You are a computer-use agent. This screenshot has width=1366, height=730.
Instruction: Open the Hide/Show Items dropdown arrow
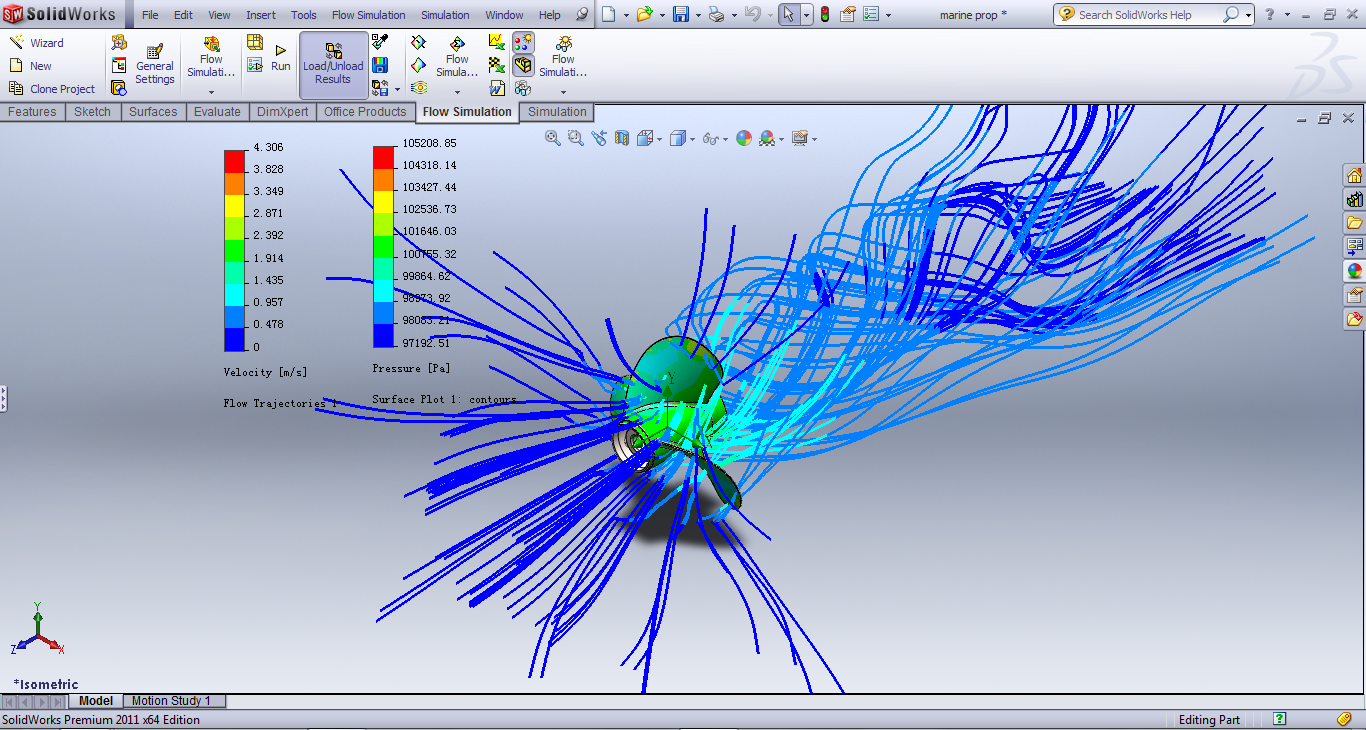725,139
